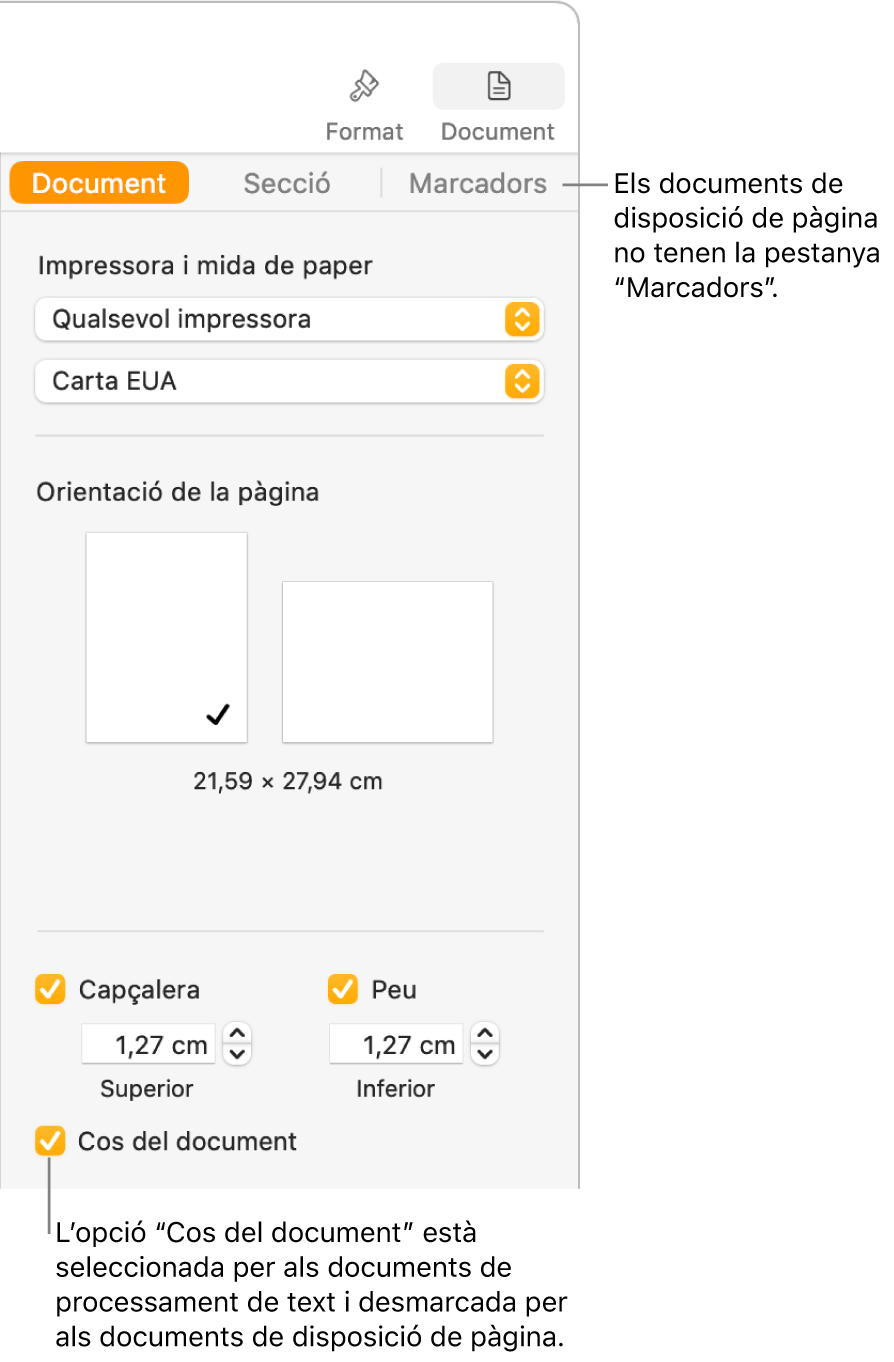Click the Superior header margin field
Viewport: 894px width, 1362px height.
coord(148,1045)
